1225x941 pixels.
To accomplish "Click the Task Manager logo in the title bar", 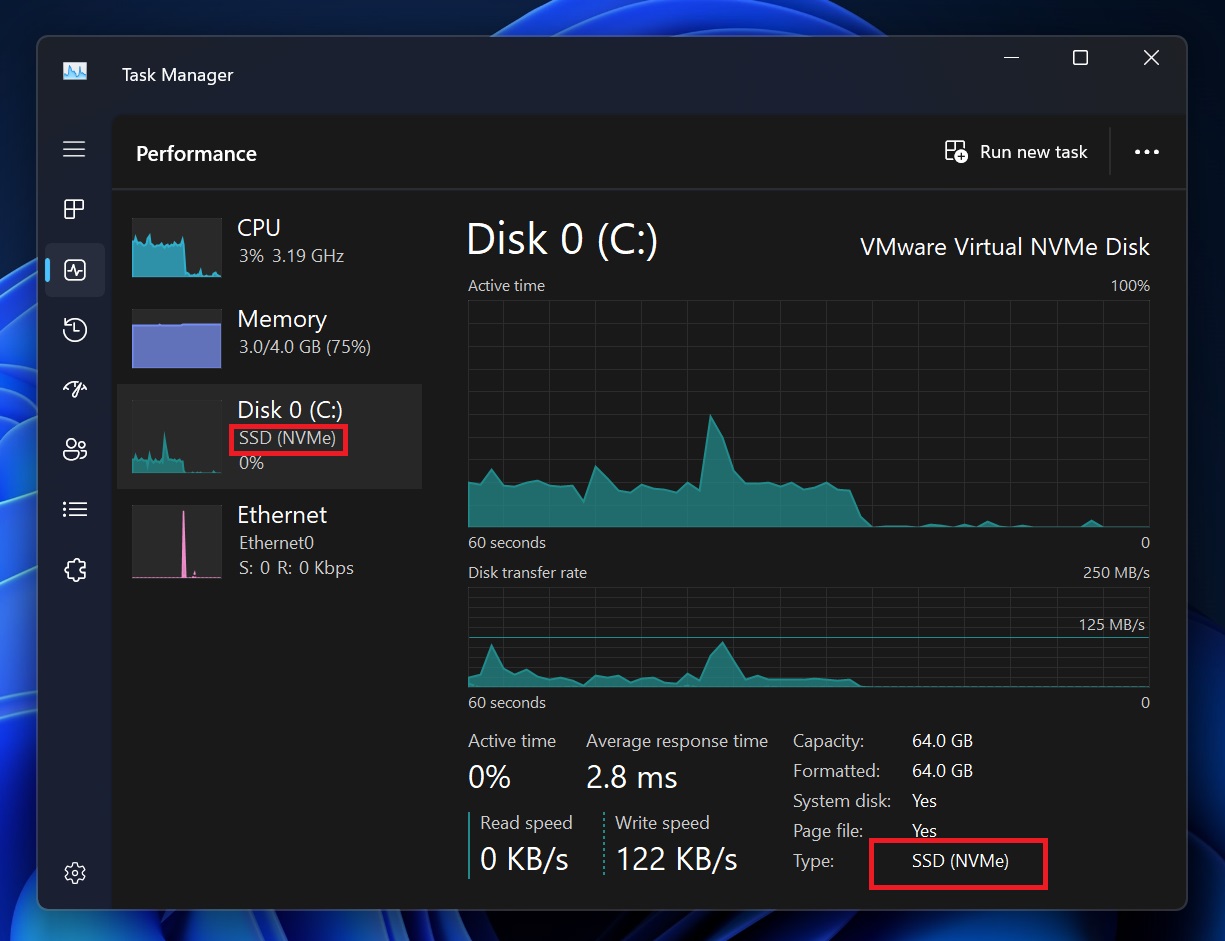I will coord(75,72).
